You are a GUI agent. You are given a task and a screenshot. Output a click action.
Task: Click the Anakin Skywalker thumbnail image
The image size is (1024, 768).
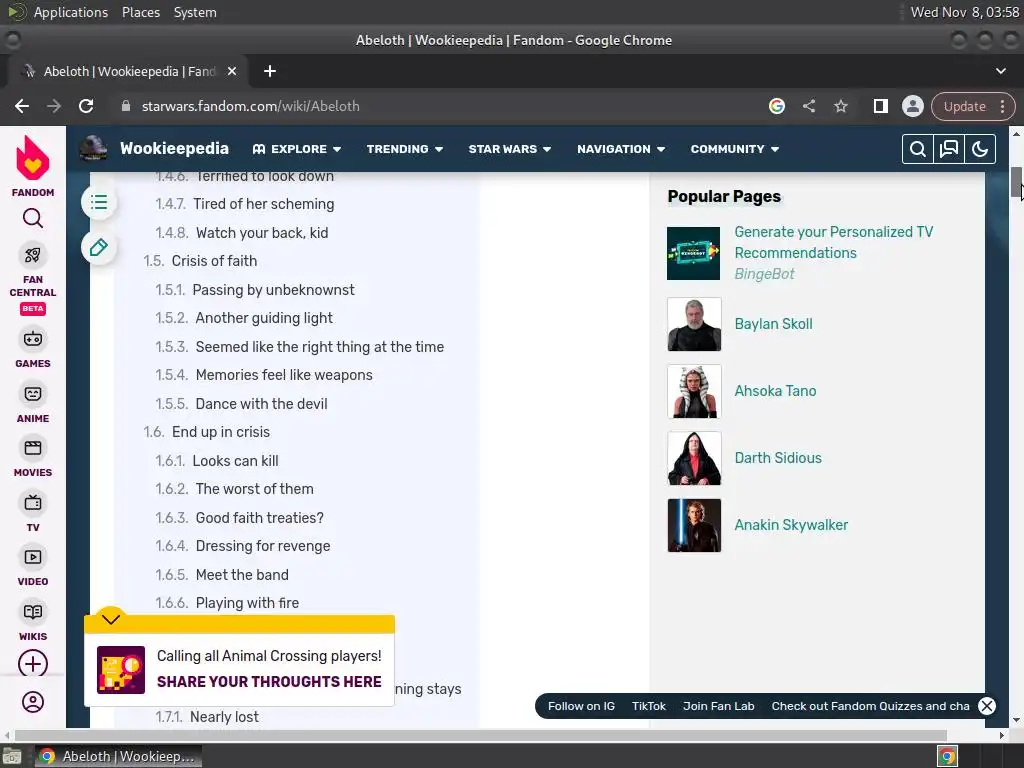coord(694,525)
